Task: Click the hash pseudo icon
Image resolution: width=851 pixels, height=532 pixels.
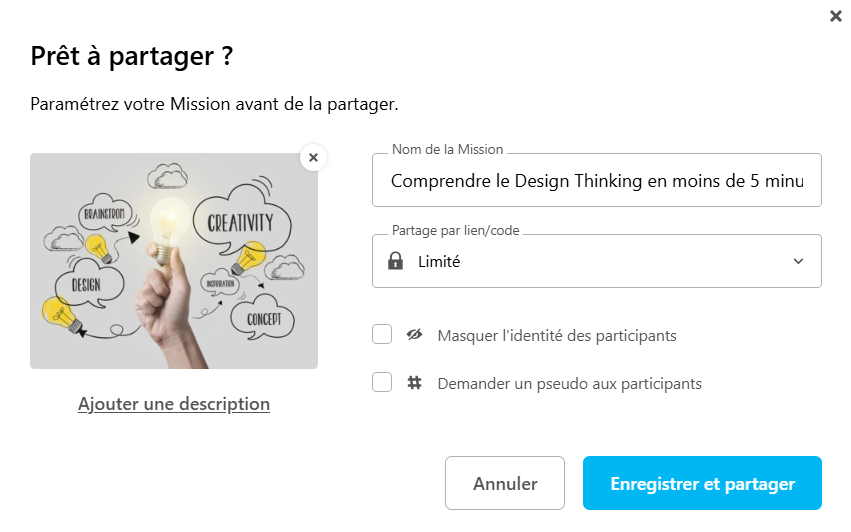Action: tap(414, 382)
